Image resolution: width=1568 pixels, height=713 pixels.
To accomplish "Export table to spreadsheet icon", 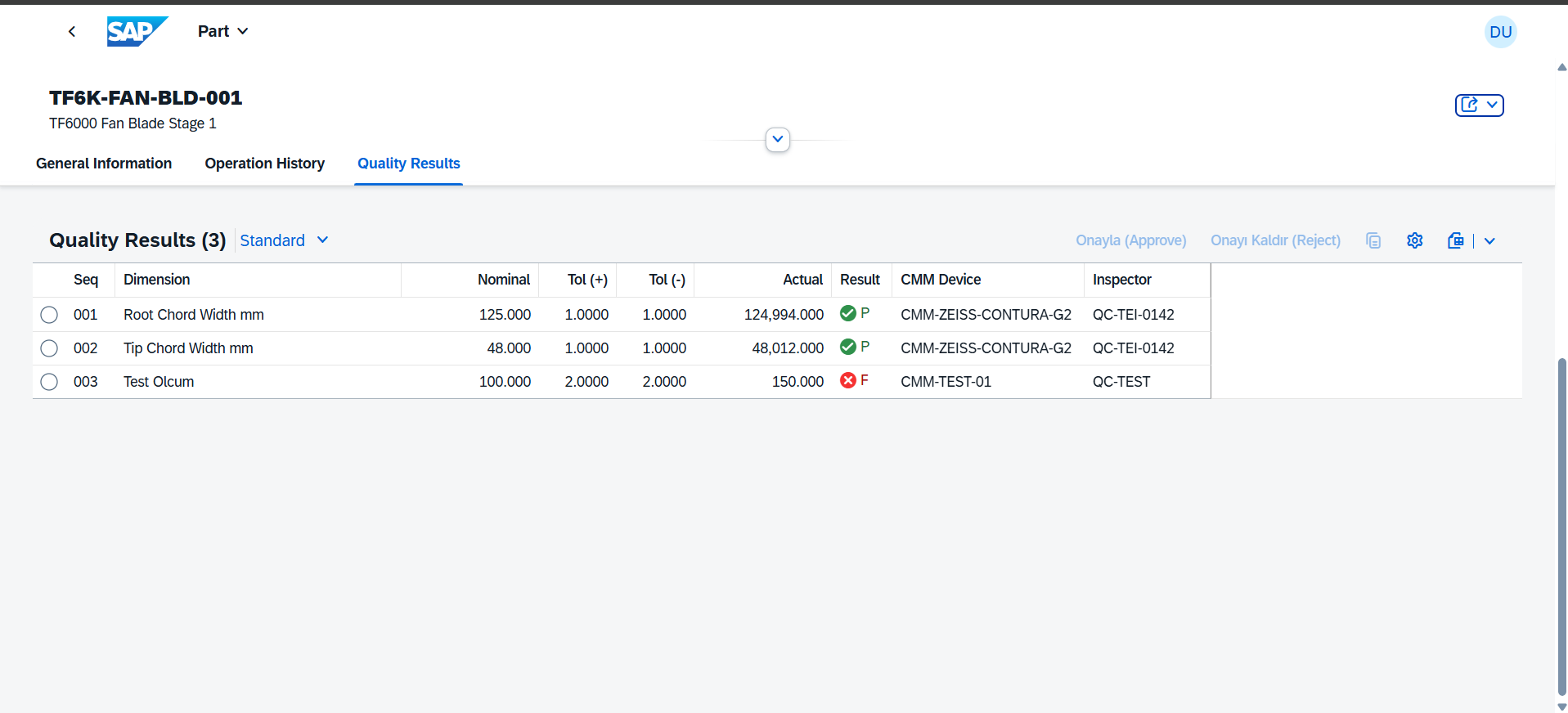I will tap(1456, 240).
